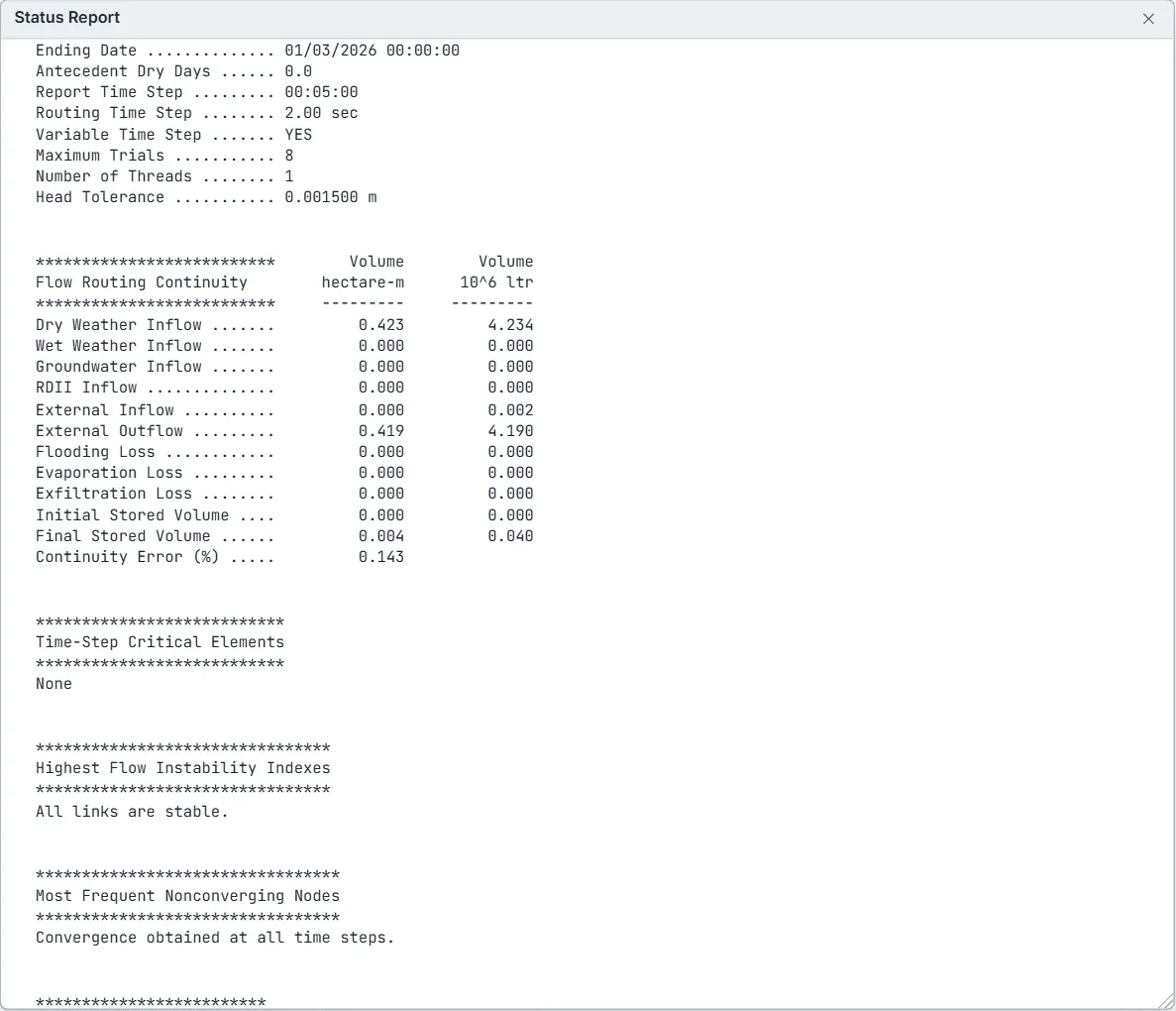The width and height of the screenshot is (1176, 1011).
Task: Click the dialog resize grip corner
Action: [1166, 1001]
